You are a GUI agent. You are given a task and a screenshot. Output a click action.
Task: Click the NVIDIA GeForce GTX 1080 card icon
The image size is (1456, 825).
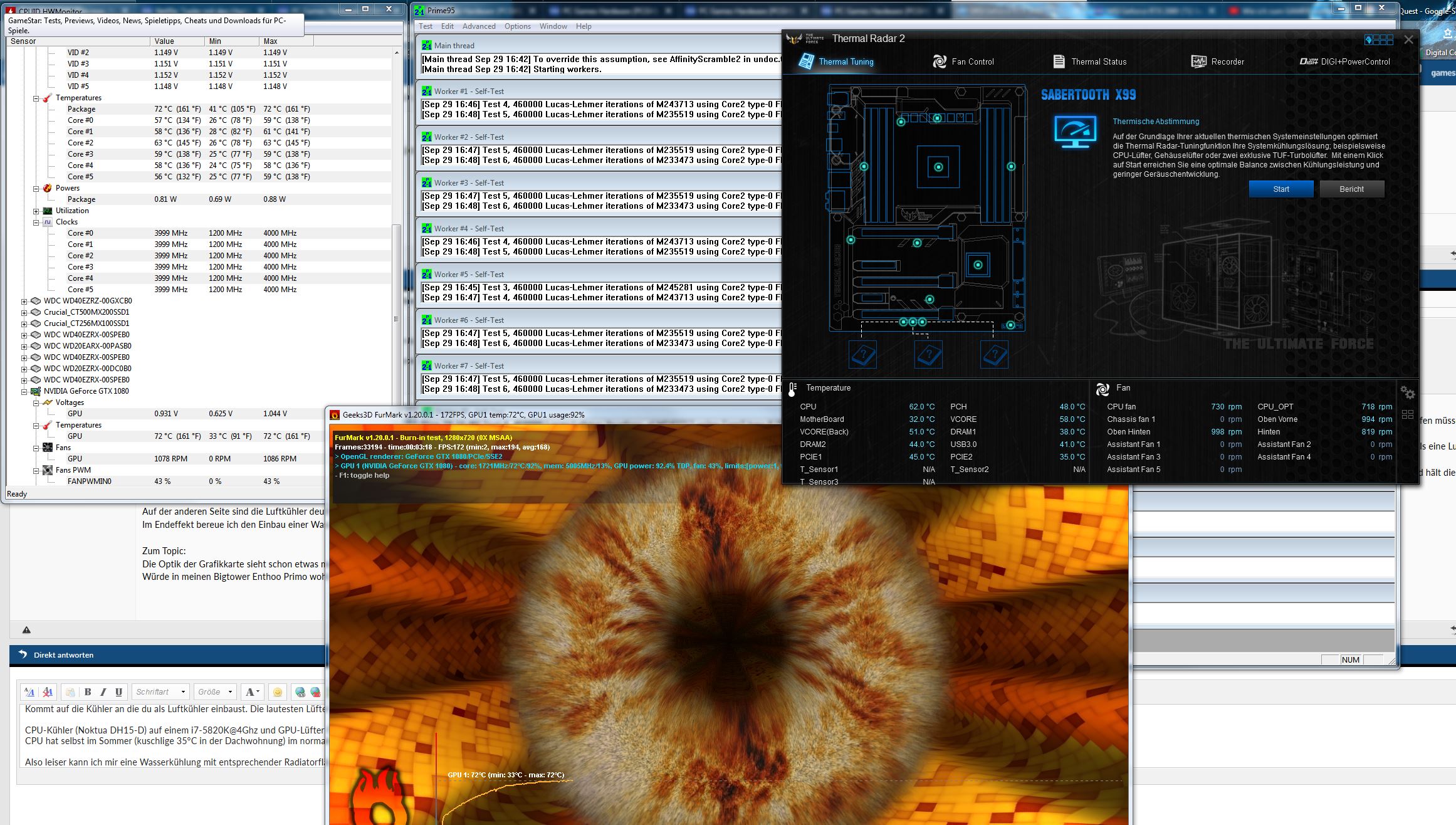coord(36,391)
